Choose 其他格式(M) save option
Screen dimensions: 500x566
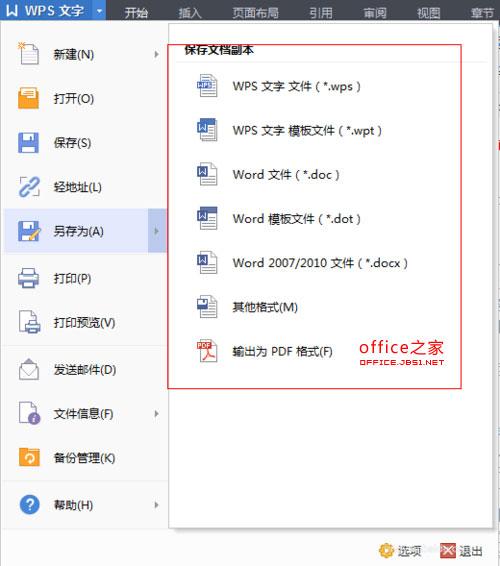coord(265,307)
